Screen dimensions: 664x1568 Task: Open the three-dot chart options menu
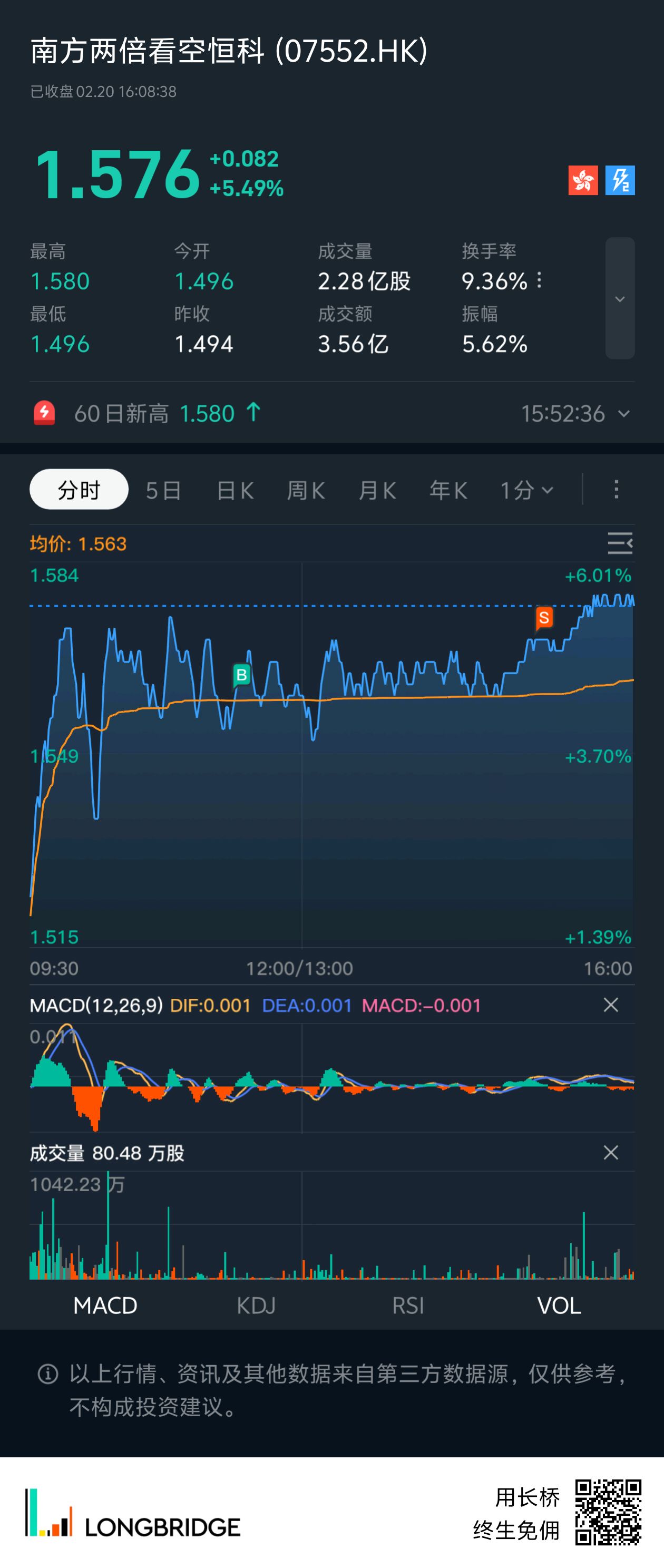(616, 490)
